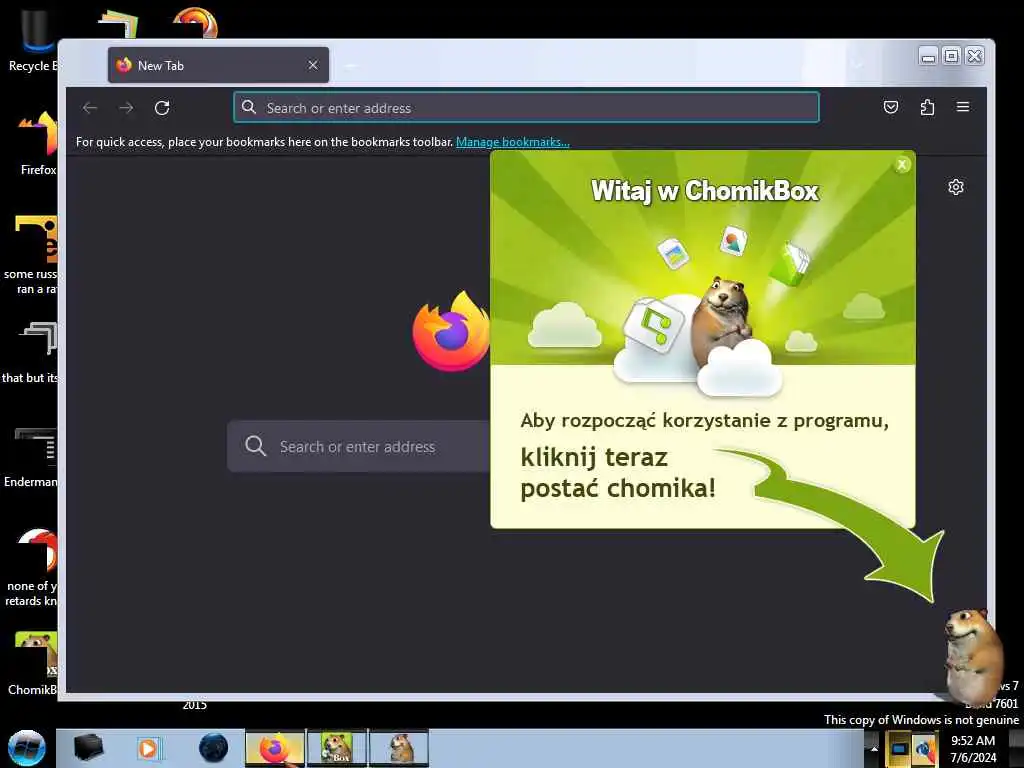Minimize the Firefox window
This screenshot has width=1024, height=768.
click(x=928, y=57)
